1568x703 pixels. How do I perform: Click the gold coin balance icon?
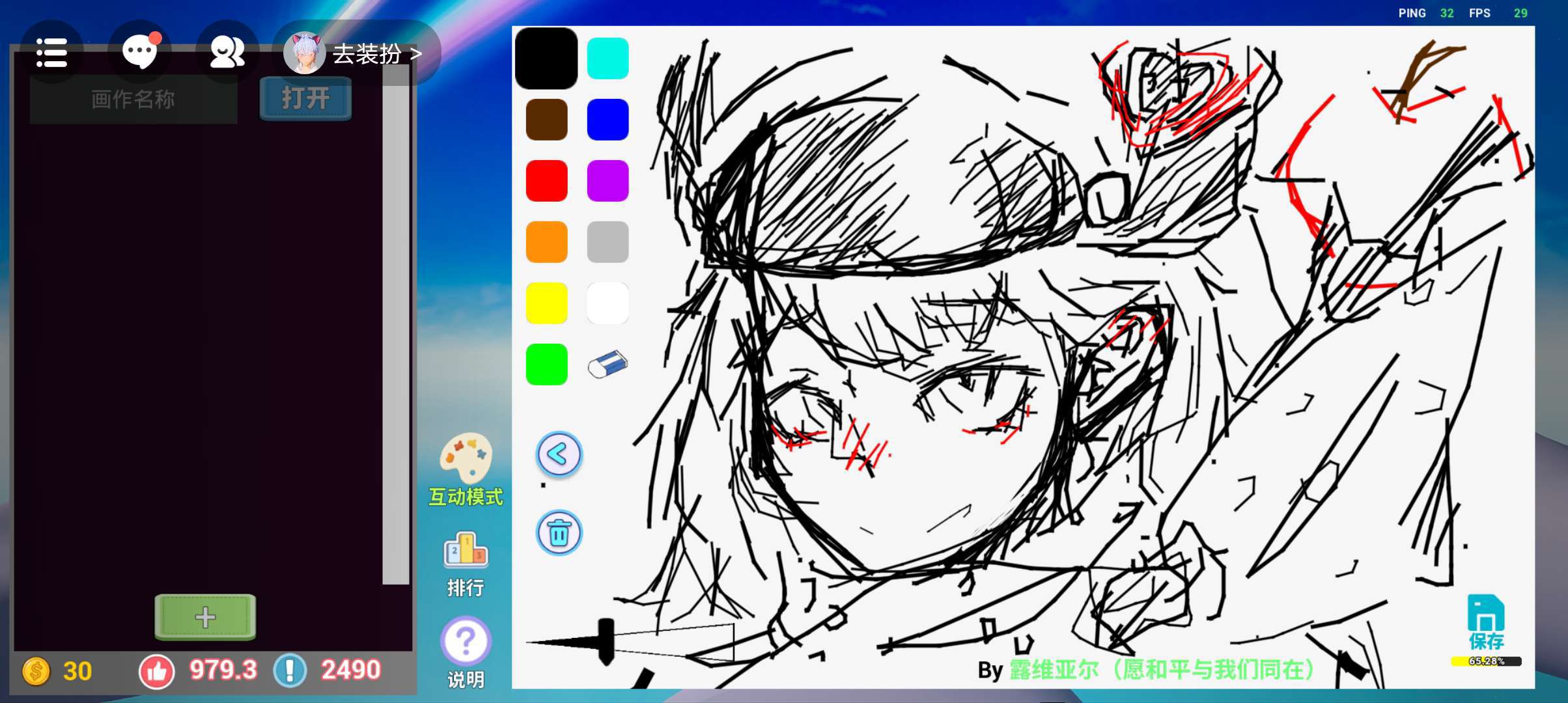(x=36, y=671)
